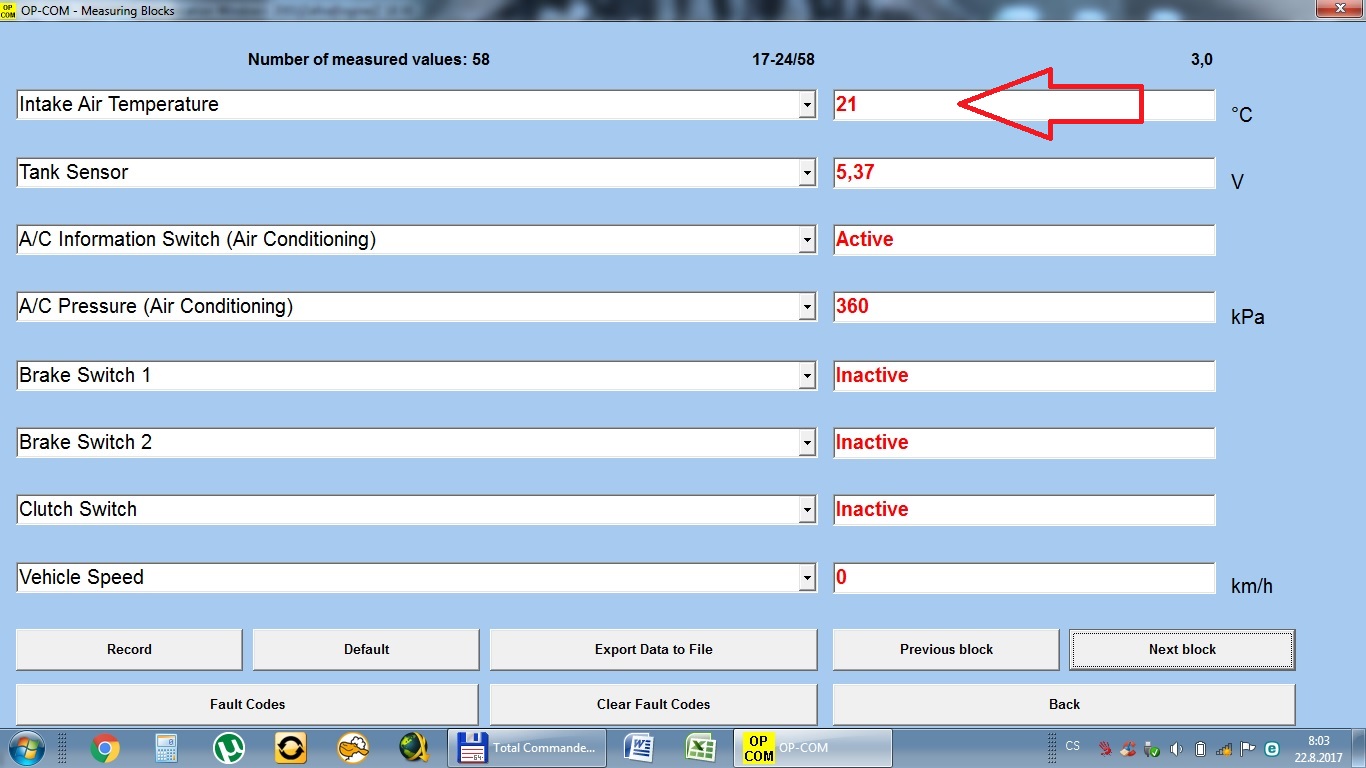Click the Next block button
Screen dimensions: 1366x768
tap(1182, 649)
